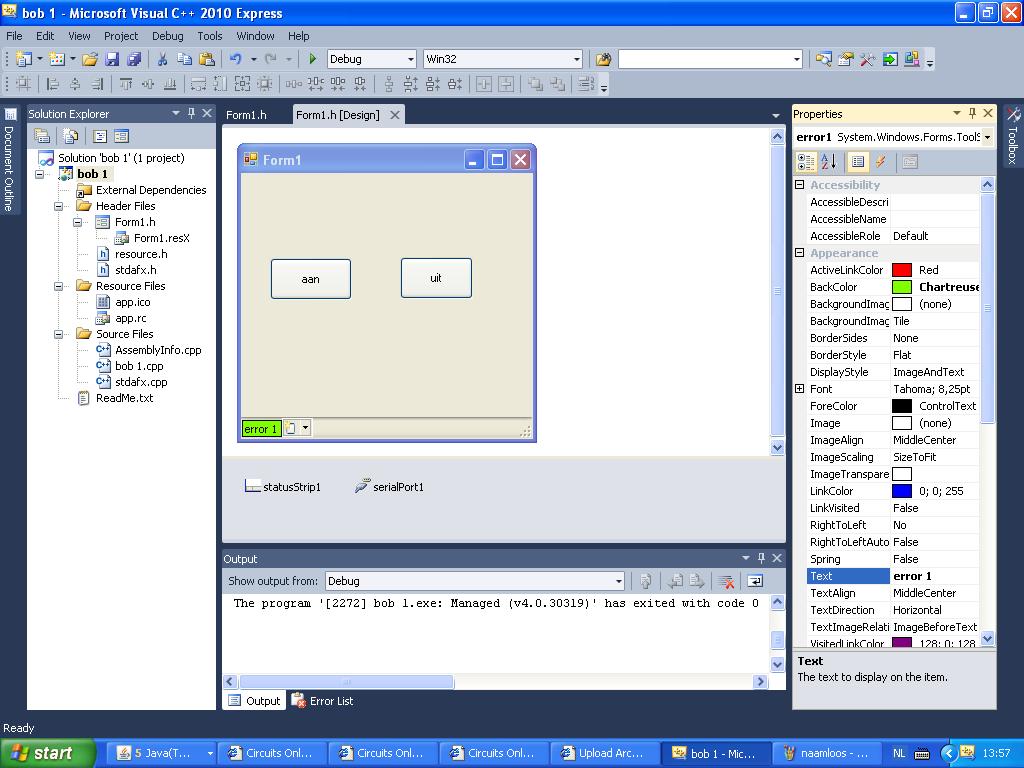The width and height of the screenshot is (1024, 768).
Task: Toggle the Properties view button
Action: (x=857, y=161)
